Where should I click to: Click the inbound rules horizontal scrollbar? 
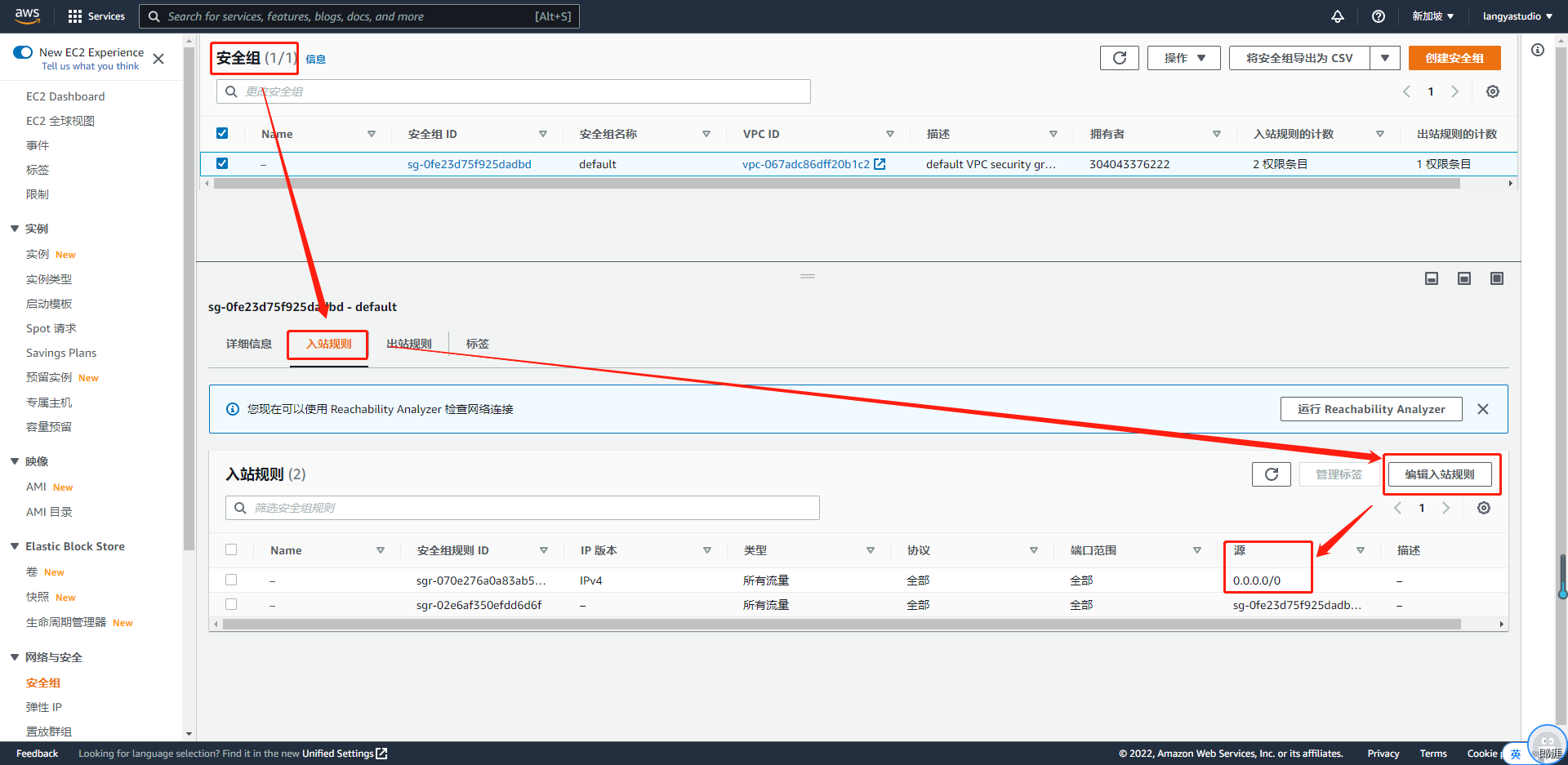(x=842, y=624)
